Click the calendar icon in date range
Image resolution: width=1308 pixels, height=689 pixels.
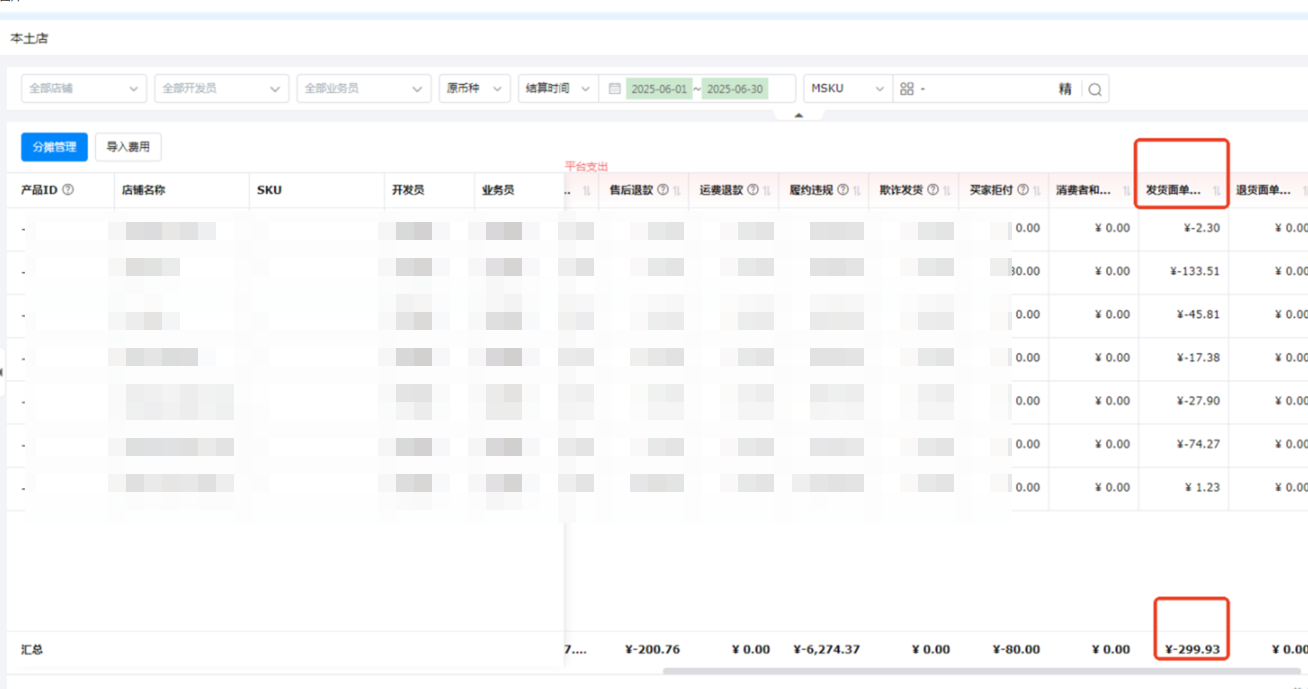[614, 89]
